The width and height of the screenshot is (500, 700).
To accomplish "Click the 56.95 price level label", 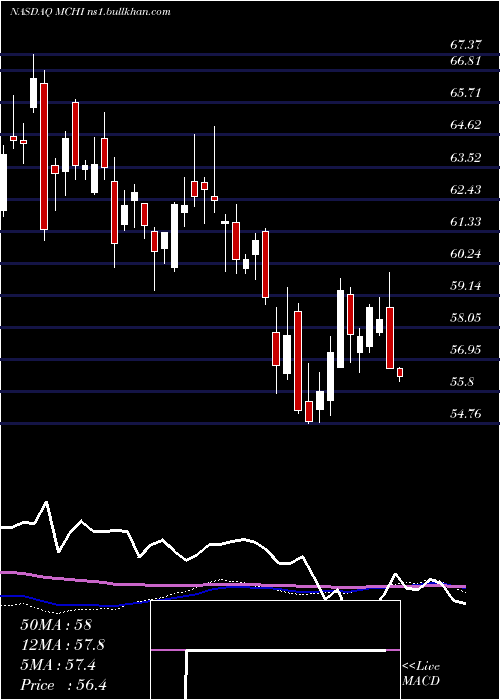I will coord(466,350).
